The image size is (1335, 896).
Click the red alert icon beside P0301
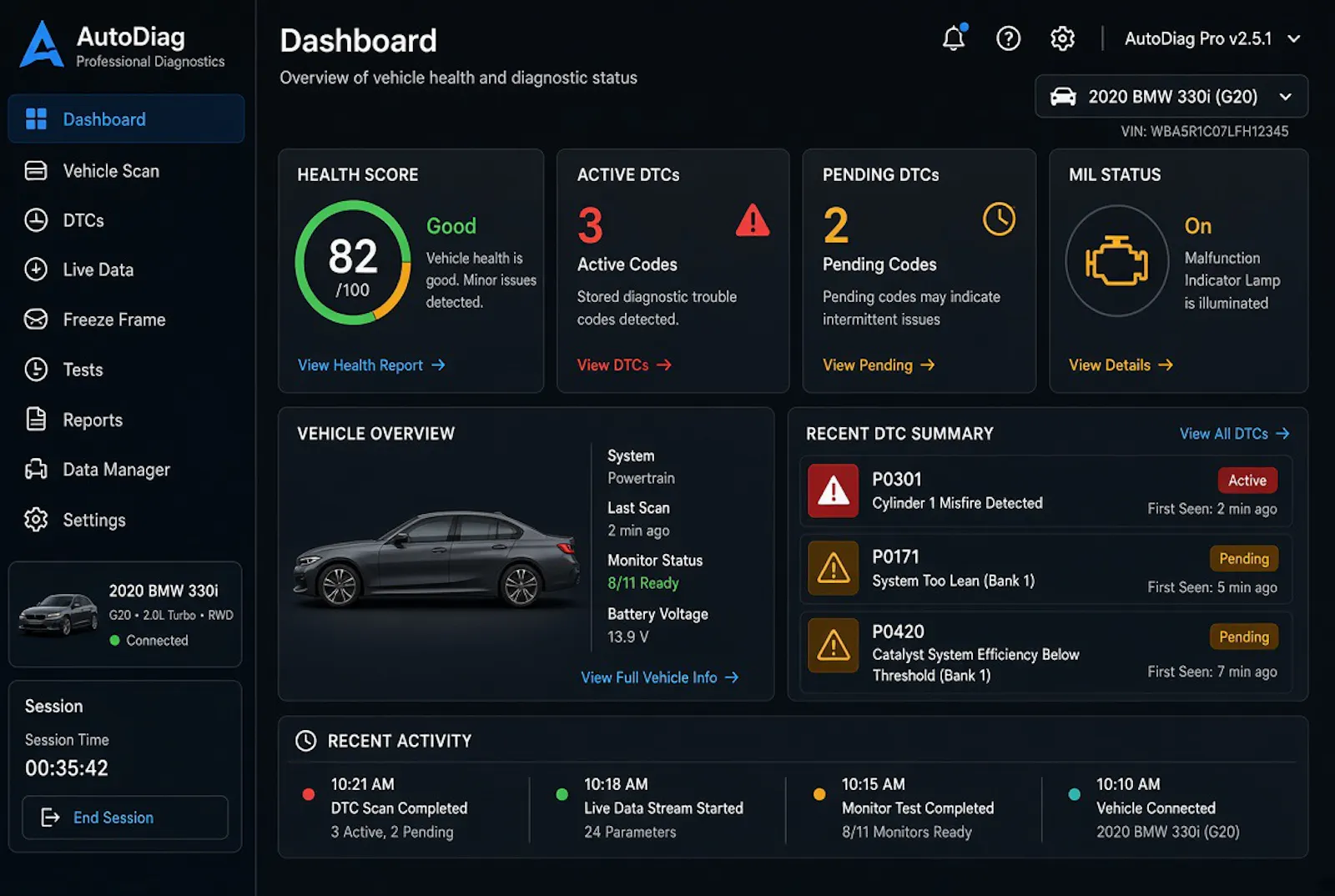click(x=833, y=491)
